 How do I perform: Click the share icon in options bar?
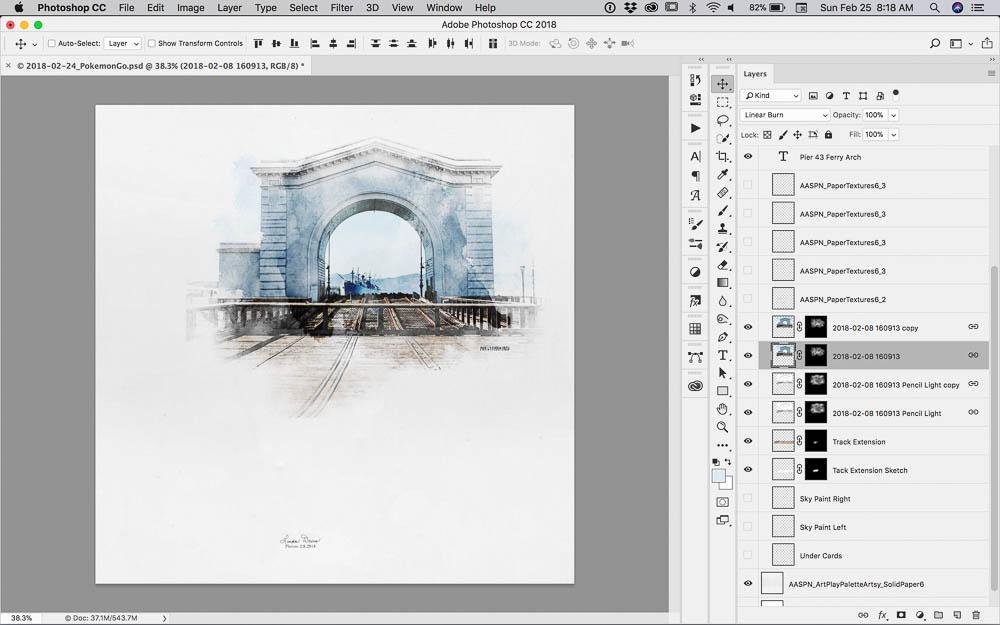(987, 43)
